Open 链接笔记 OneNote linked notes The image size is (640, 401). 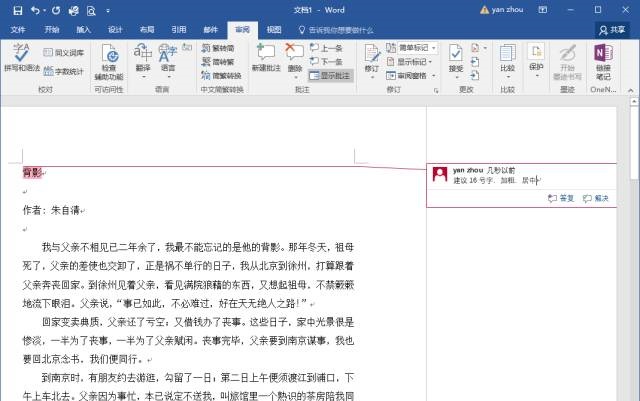point(603,60)
